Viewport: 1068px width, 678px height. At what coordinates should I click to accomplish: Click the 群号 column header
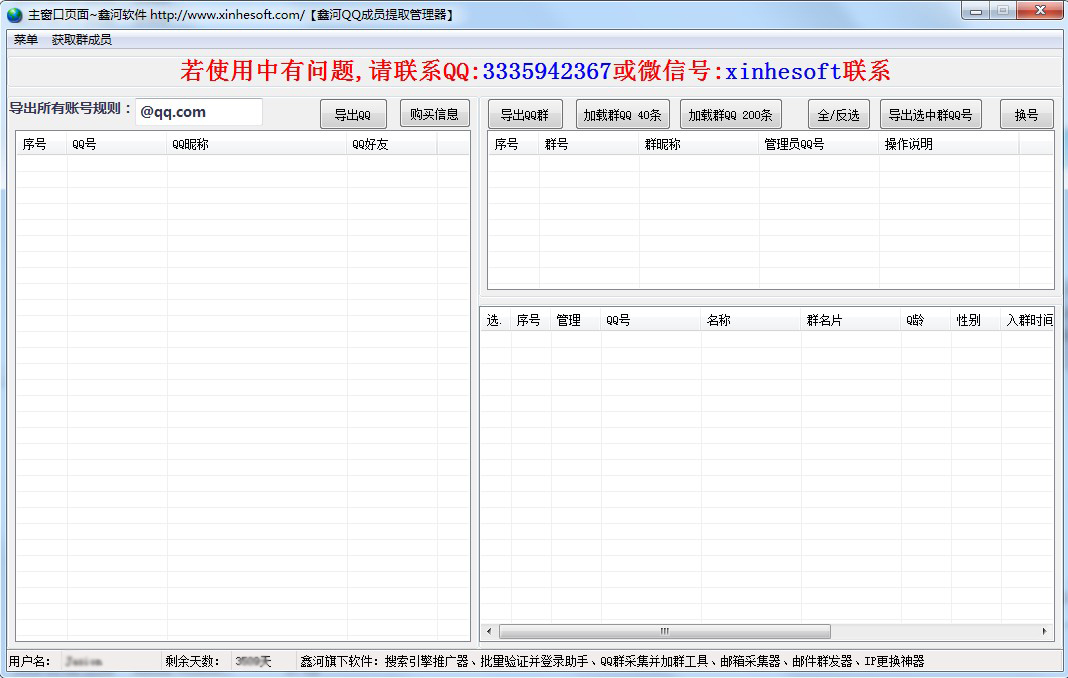(x=588, y=144)
